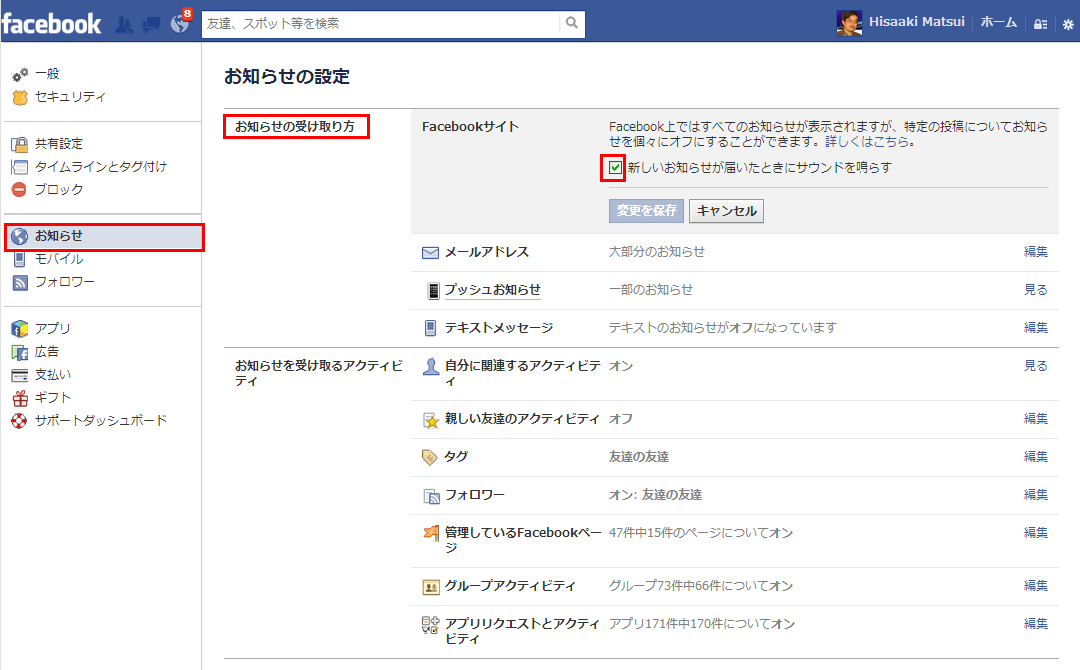
Task: Click the text グループ73件中66件についてオン
Action: (701, 585)
